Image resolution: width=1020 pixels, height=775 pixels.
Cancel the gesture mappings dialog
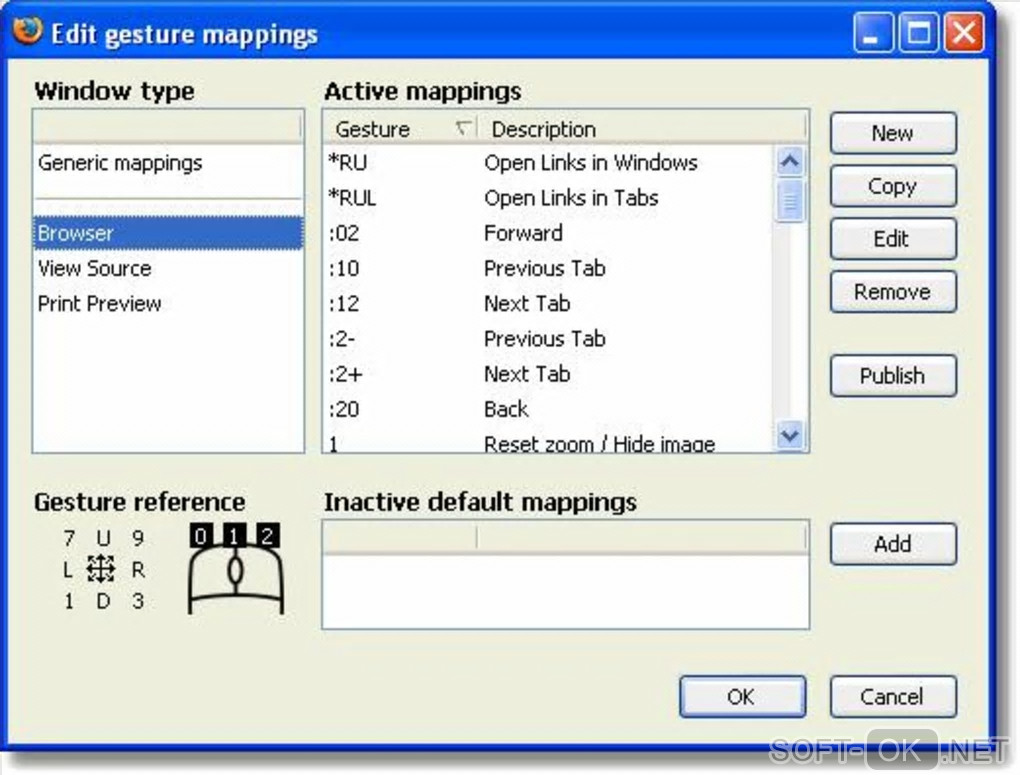click(893, 697)
